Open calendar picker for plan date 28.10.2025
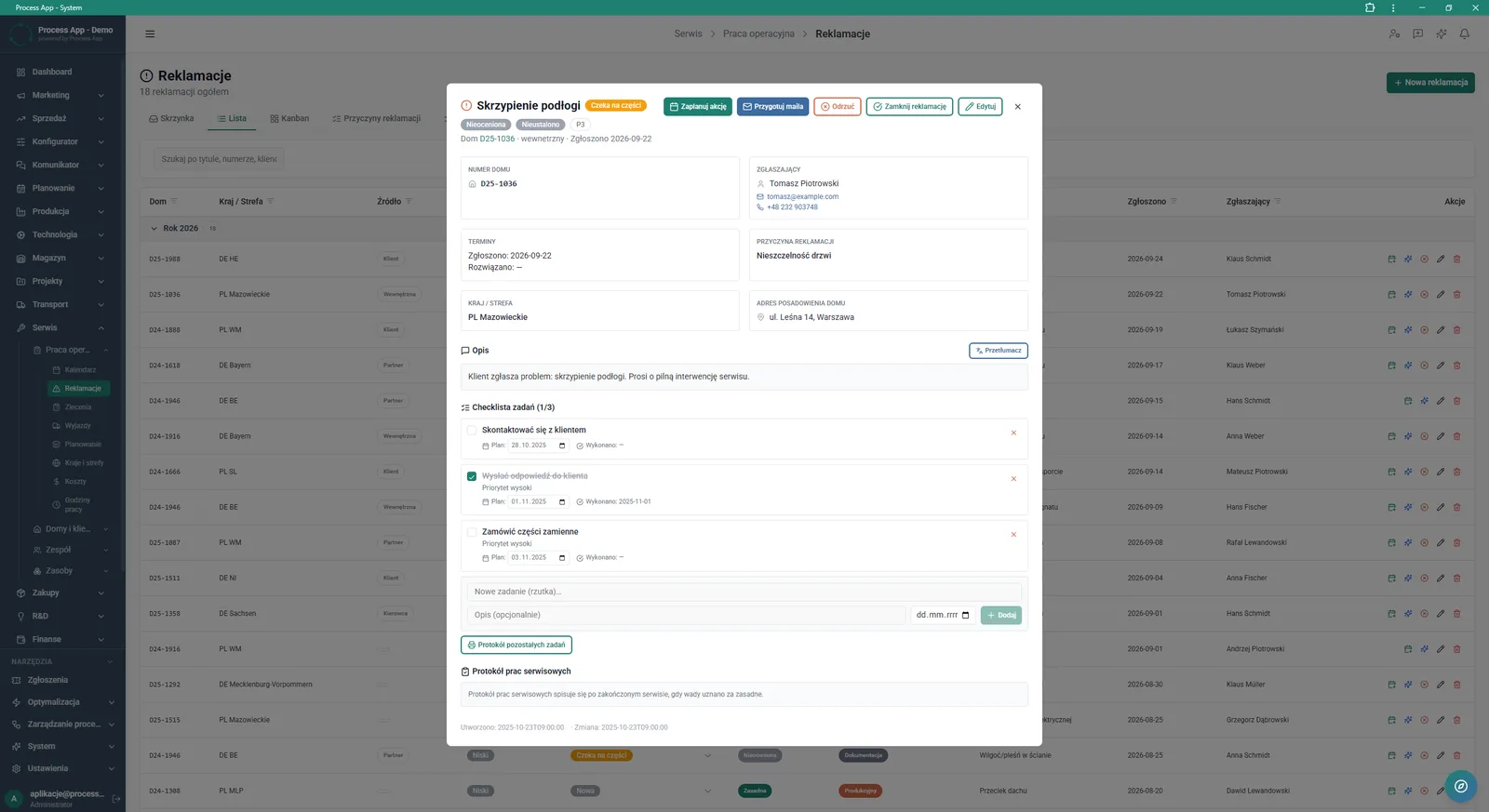 click(x=562, y=446)
